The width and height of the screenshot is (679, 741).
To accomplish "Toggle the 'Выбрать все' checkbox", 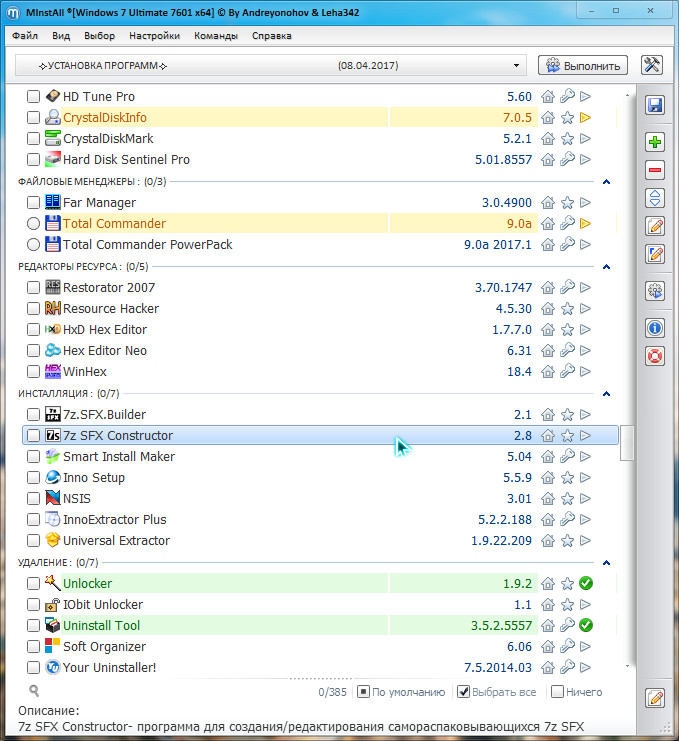I will 464,692.
